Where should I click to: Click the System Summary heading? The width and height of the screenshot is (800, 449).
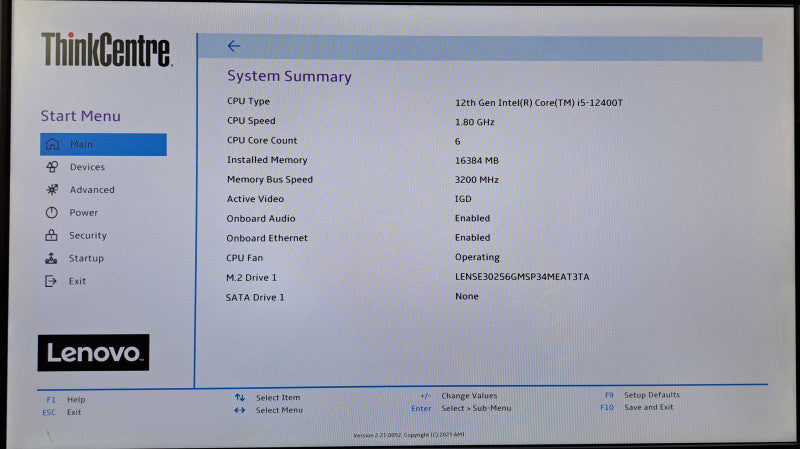[x=289, y=76]
